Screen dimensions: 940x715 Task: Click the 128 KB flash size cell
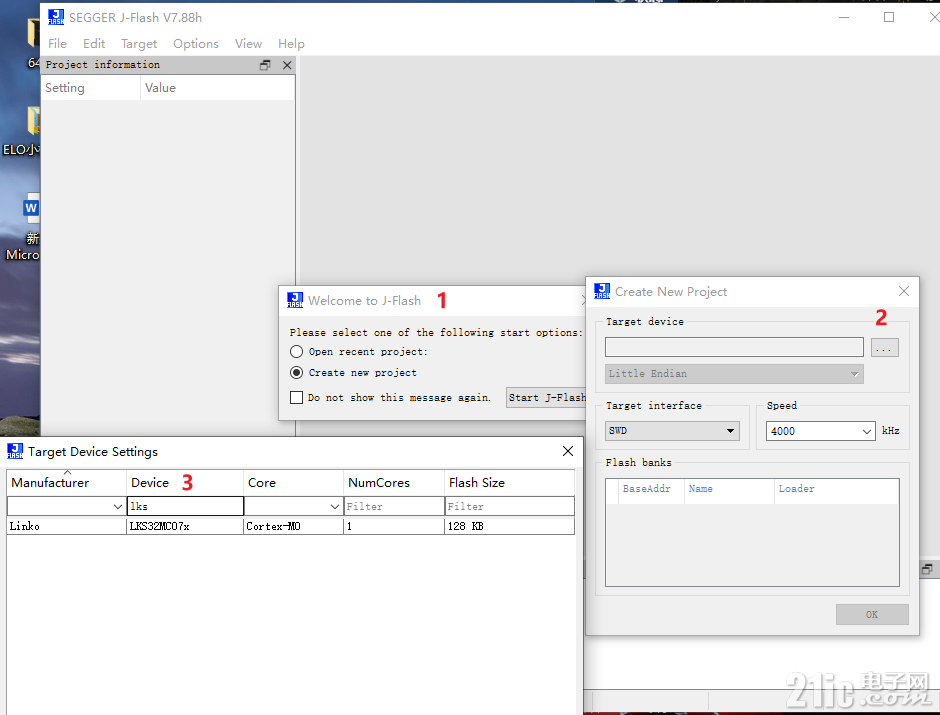(510, 526)
